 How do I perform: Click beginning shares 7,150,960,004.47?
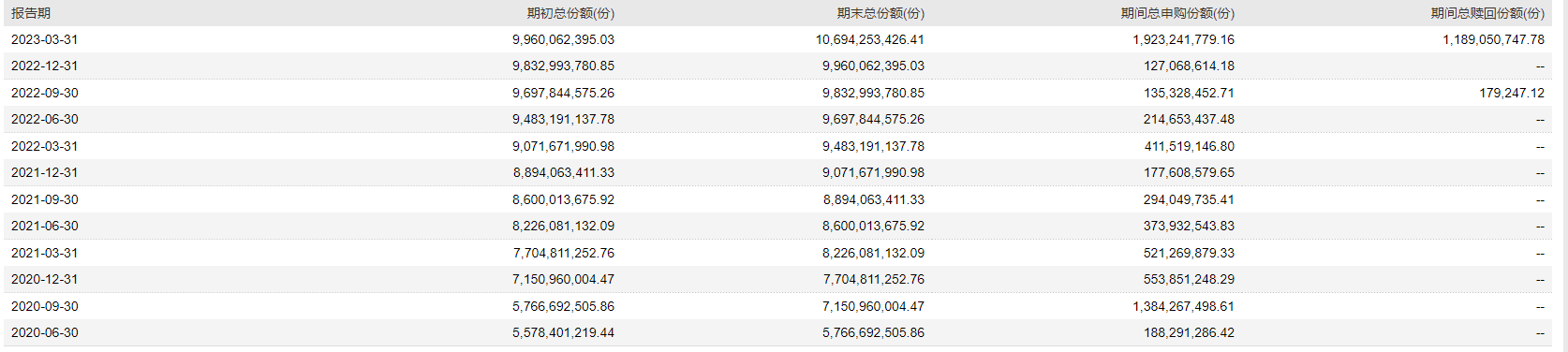(x=563, y=280)
